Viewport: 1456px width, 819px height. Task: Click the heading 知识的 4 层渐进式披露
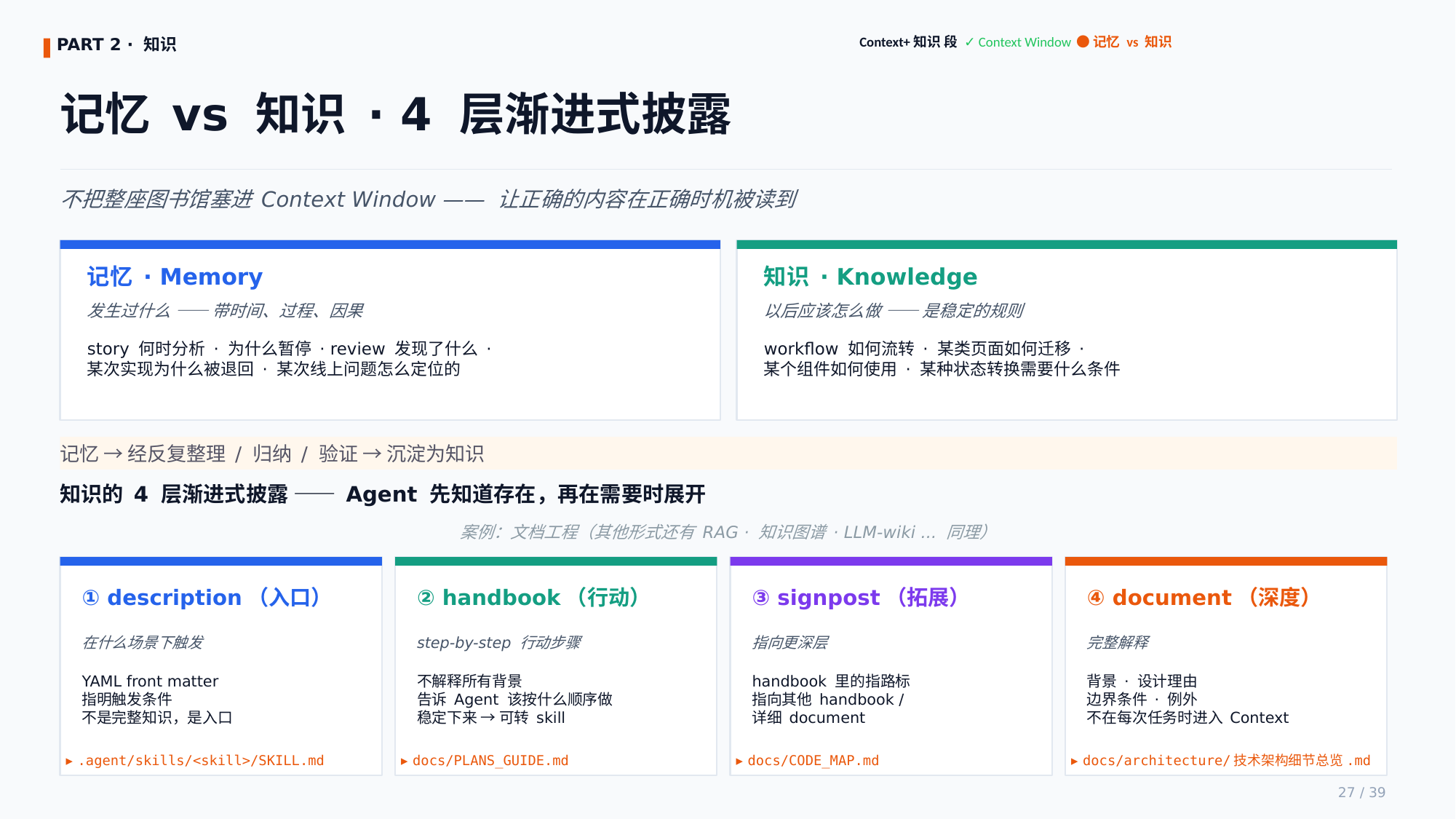tap(383, 494)
